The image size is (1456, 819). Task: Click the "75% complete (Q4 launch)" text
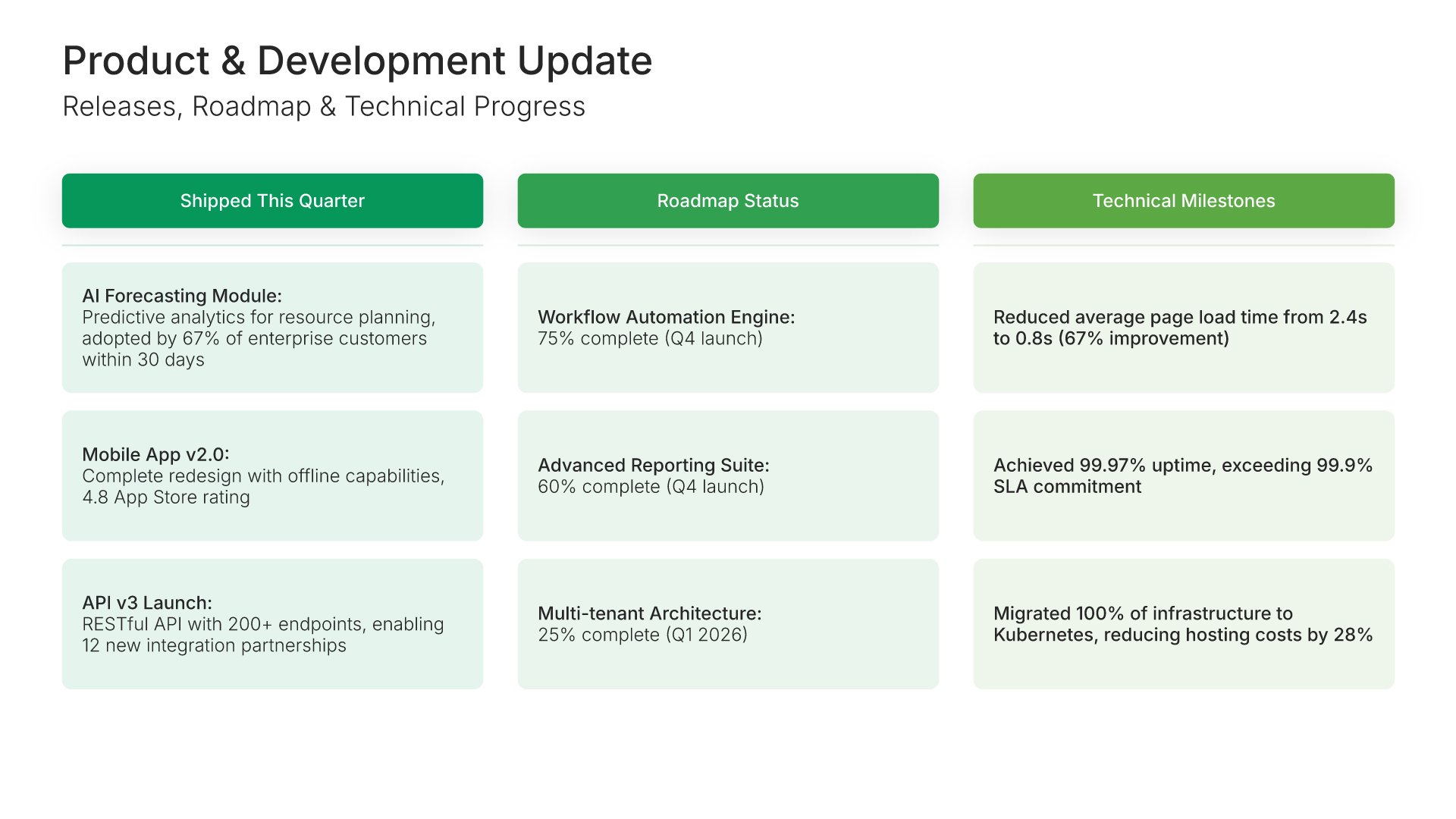(x=650, y=338)
